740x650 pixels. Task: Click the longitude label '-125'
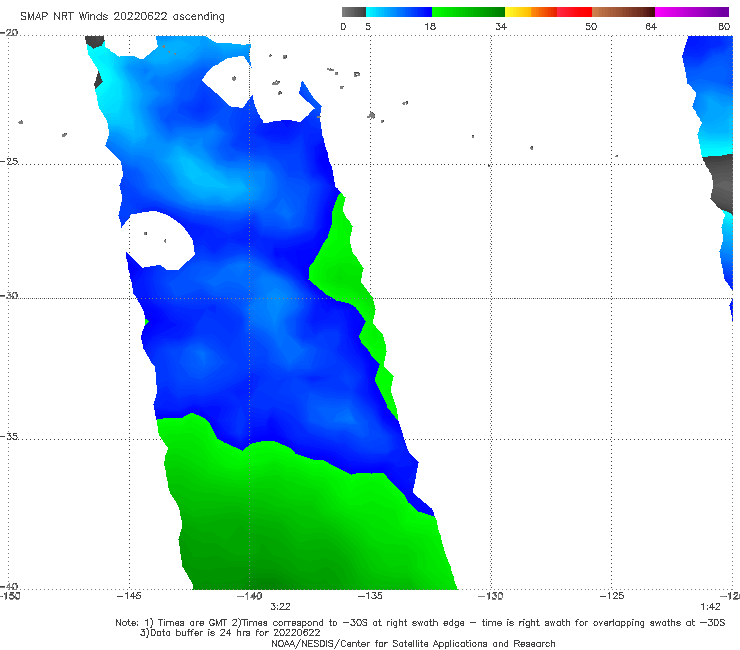(612, 596)
